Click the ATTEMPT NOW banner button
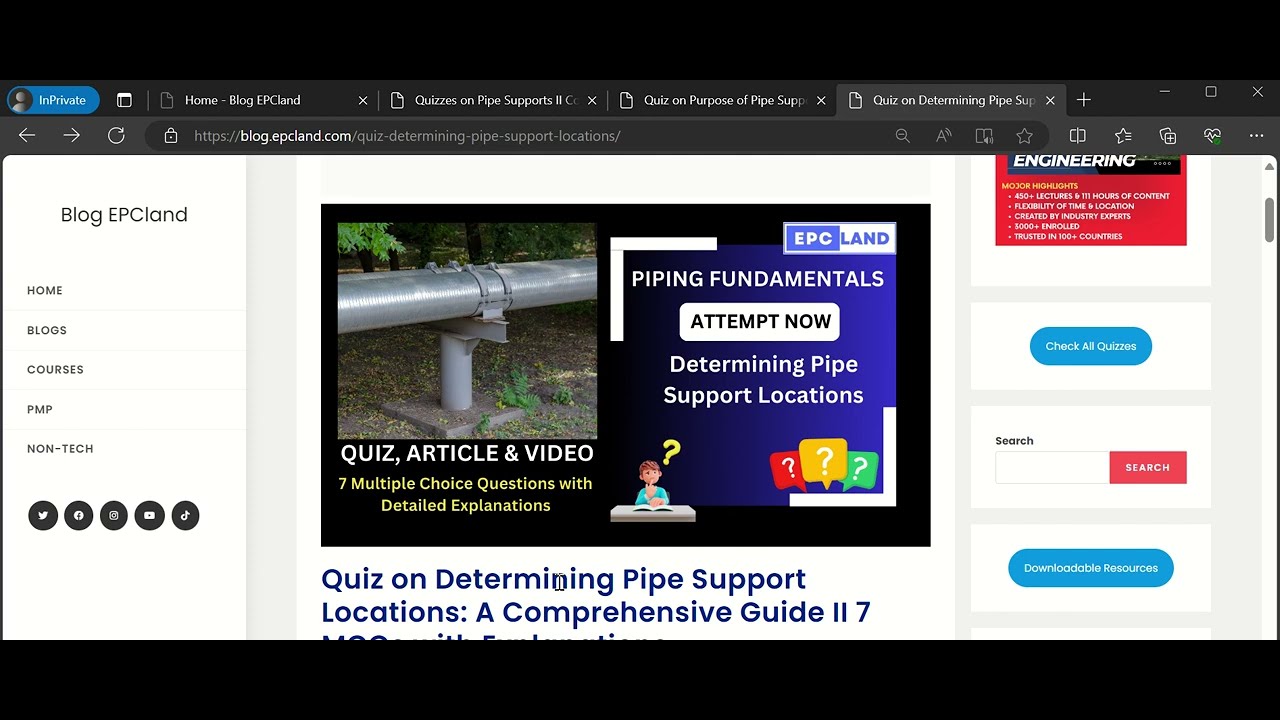Viewport: 1280px width, 720px height. (760, 322)
